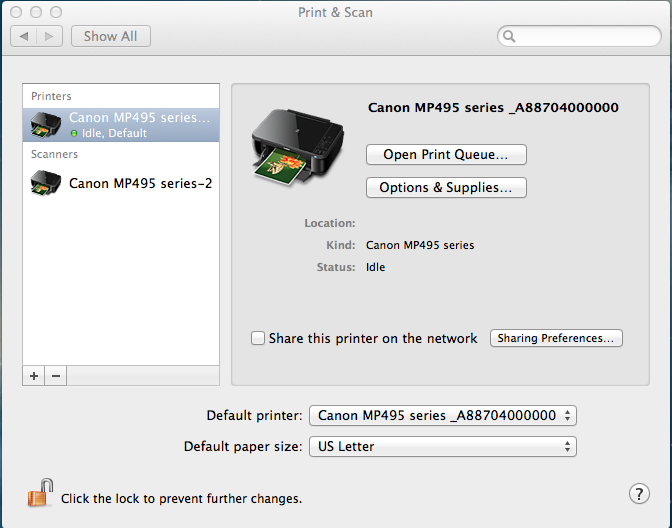
Task: Click the Canon MP495 series-2 scanner icon
Action: (x=46, y=183)
